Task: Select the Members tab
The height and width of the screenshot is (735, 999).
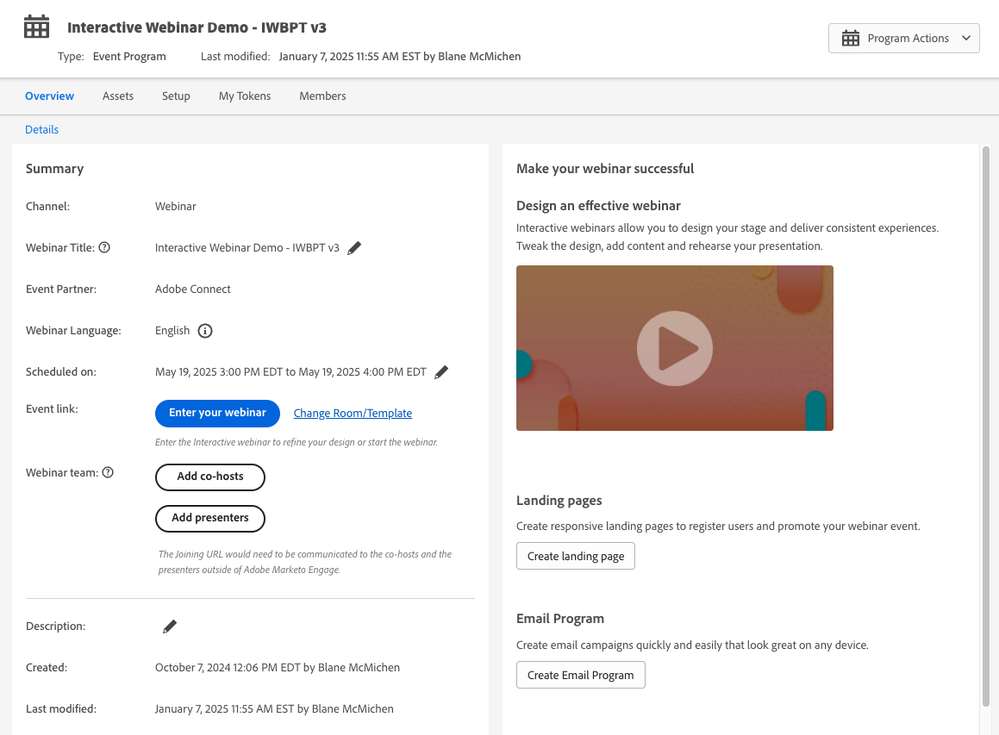Action: pos(322,96)
